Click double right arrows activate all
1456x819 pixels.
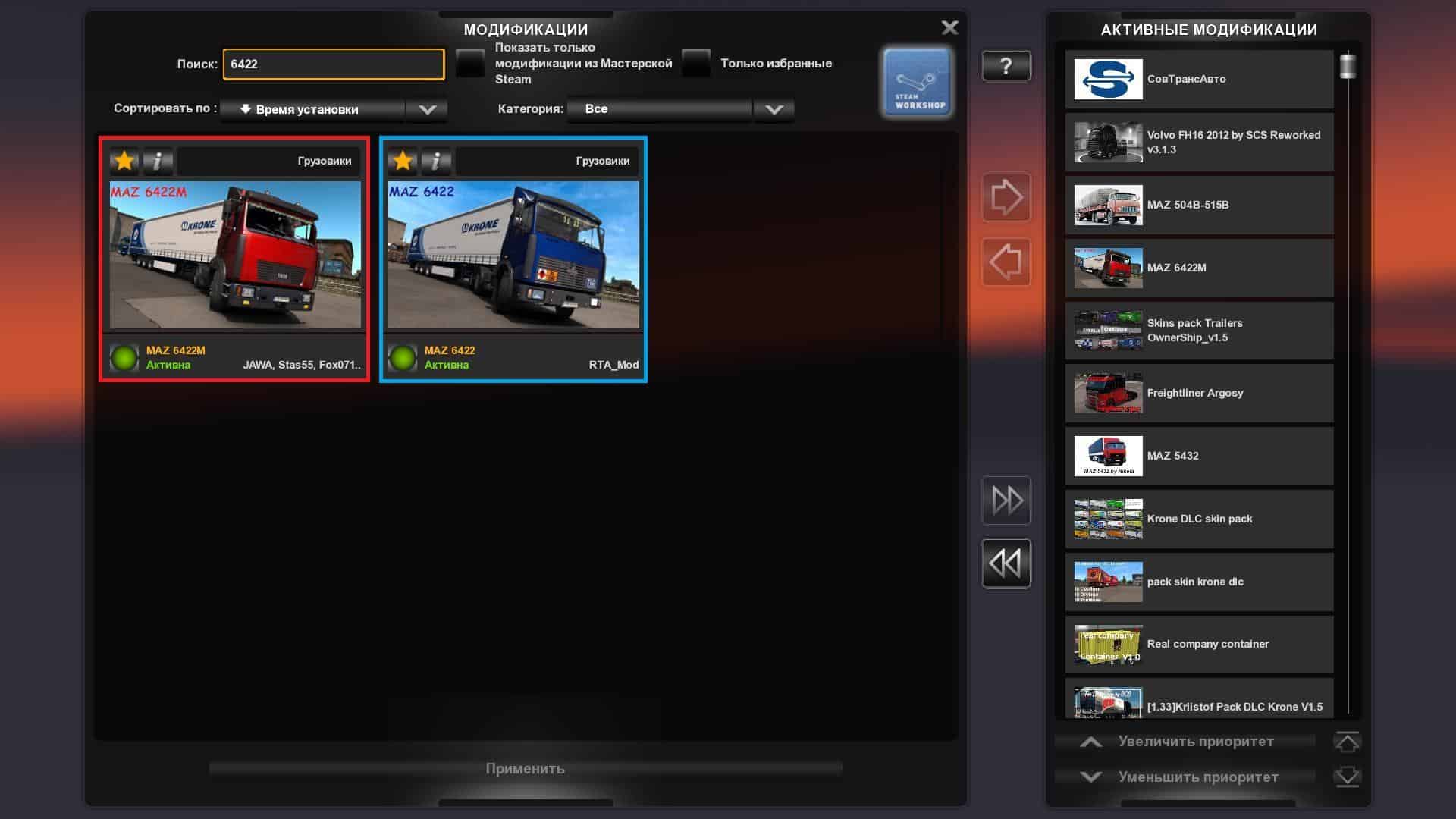point(1006,500)
